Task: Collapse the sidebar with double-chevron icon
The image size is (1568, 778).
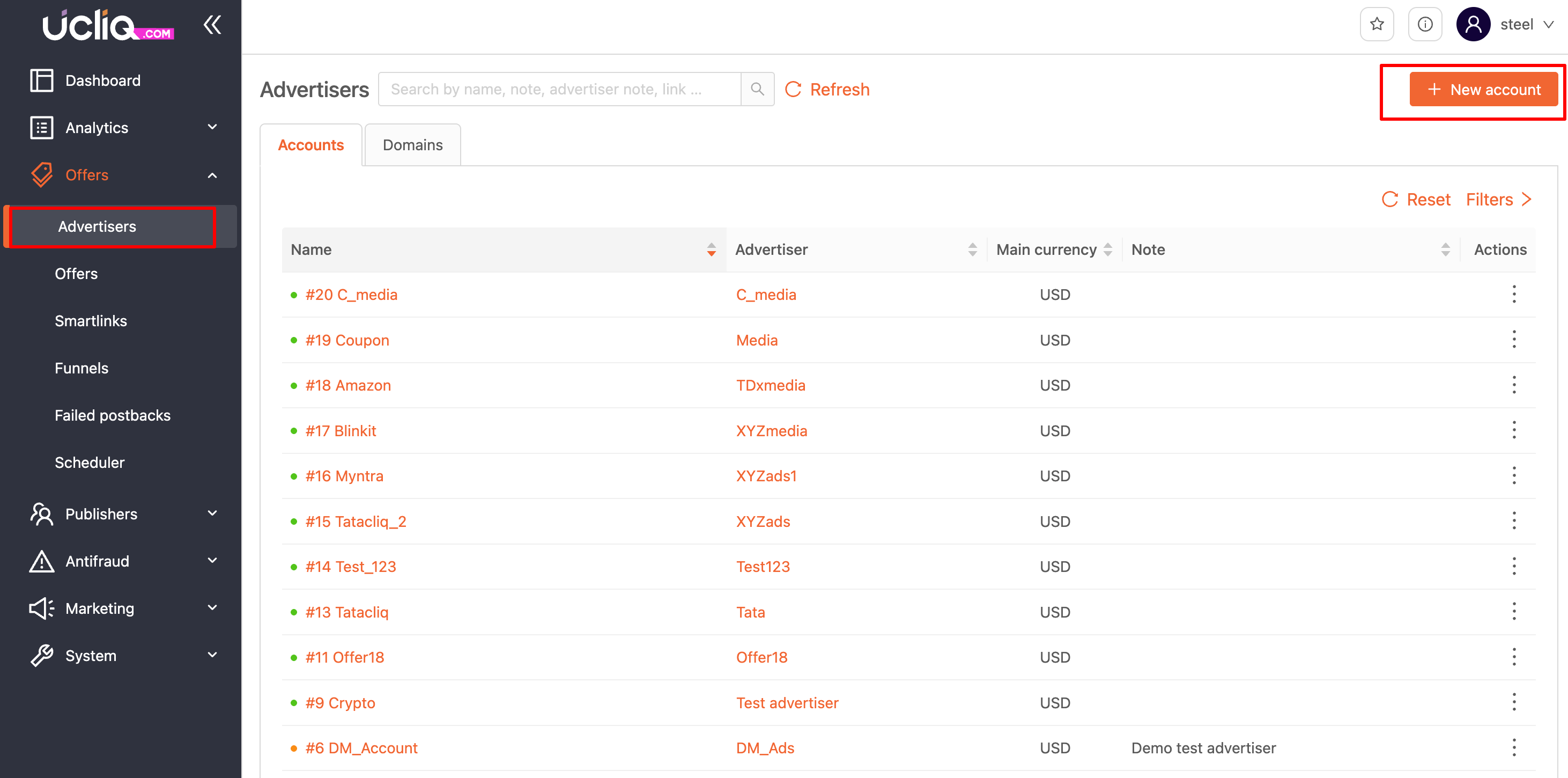Action: (212, 24)
